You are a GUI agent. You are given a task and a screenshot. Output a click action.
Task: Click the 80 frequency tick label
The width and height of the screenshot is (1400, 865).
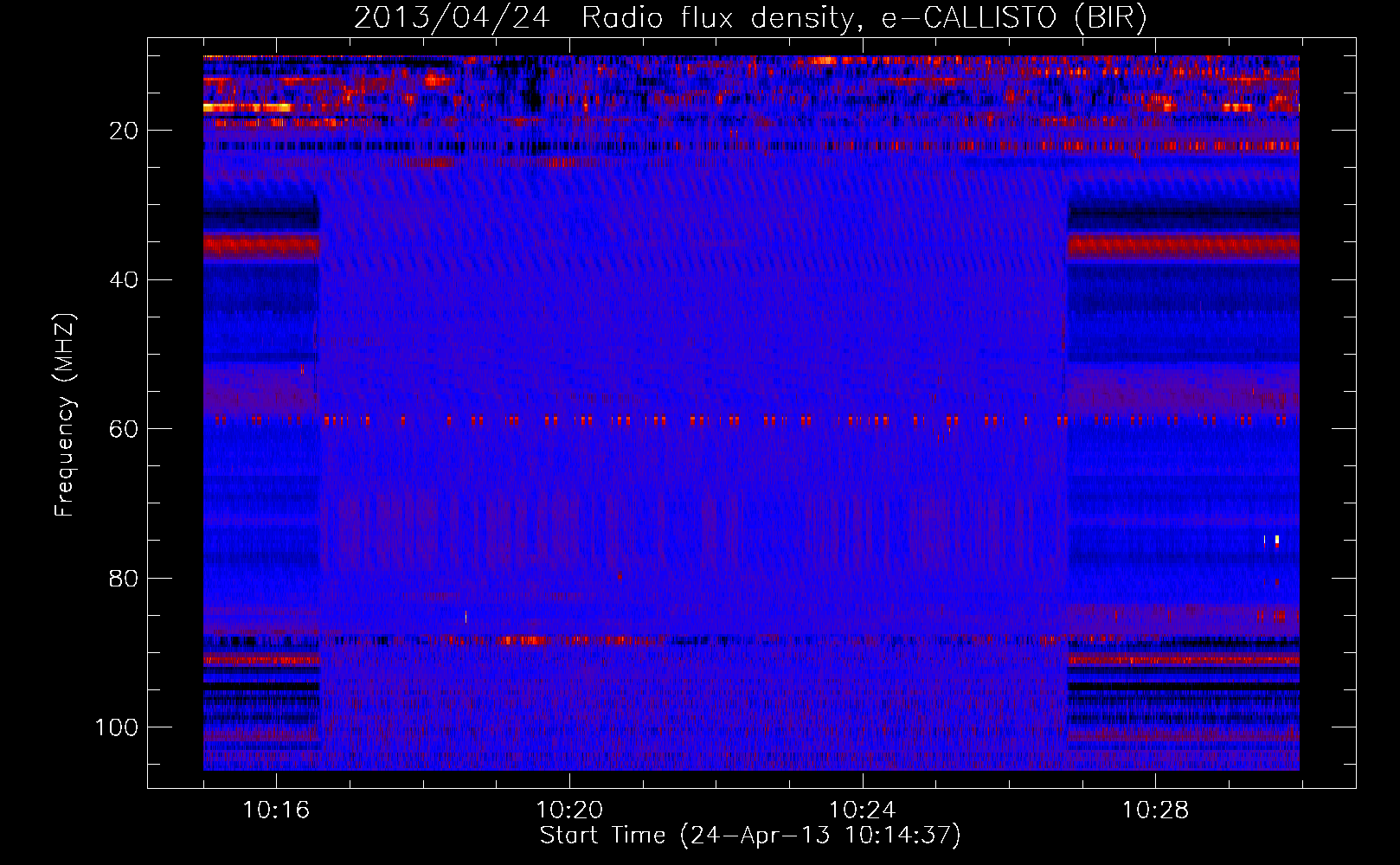click(124, 578)
